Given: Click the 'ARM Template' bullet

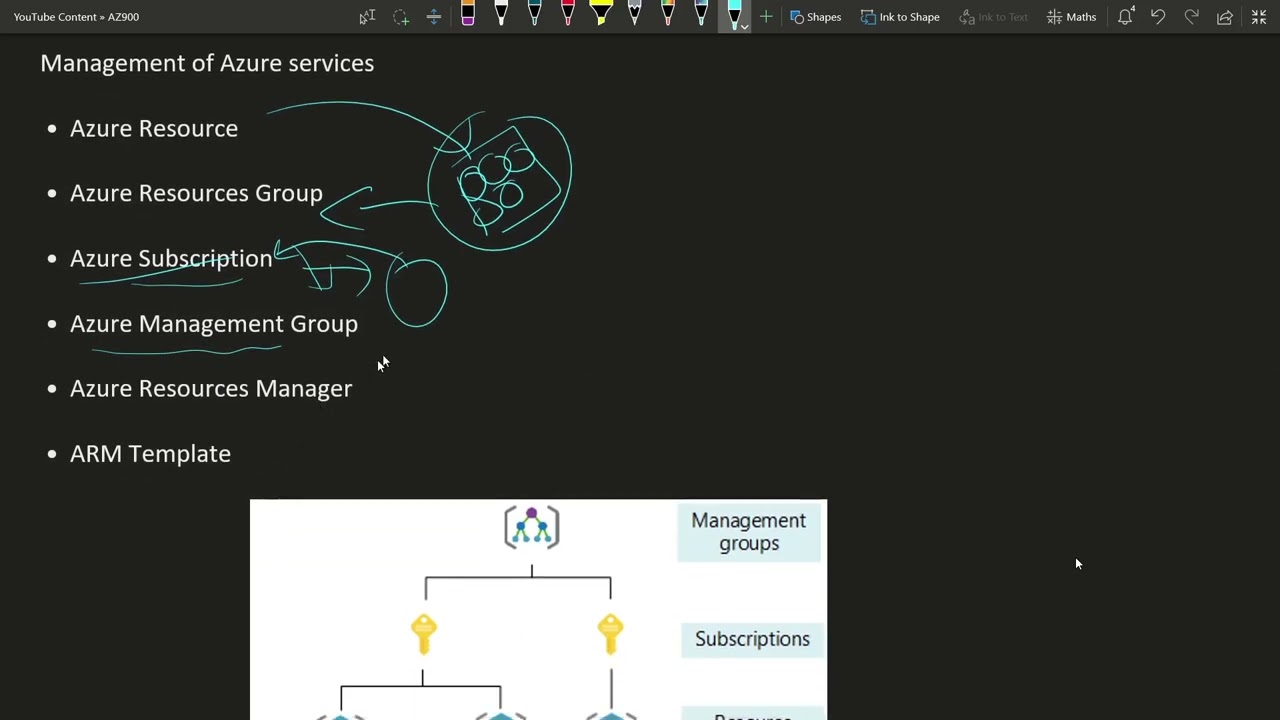Looking at the screenshot, I should pyautogui.click(x=150, y=454).
